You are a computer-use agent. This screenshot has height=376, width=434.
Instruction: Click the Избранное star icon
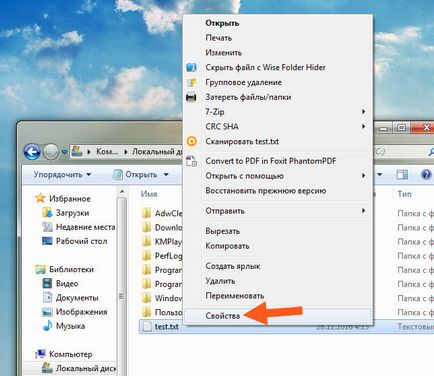[x=40, y=198]
